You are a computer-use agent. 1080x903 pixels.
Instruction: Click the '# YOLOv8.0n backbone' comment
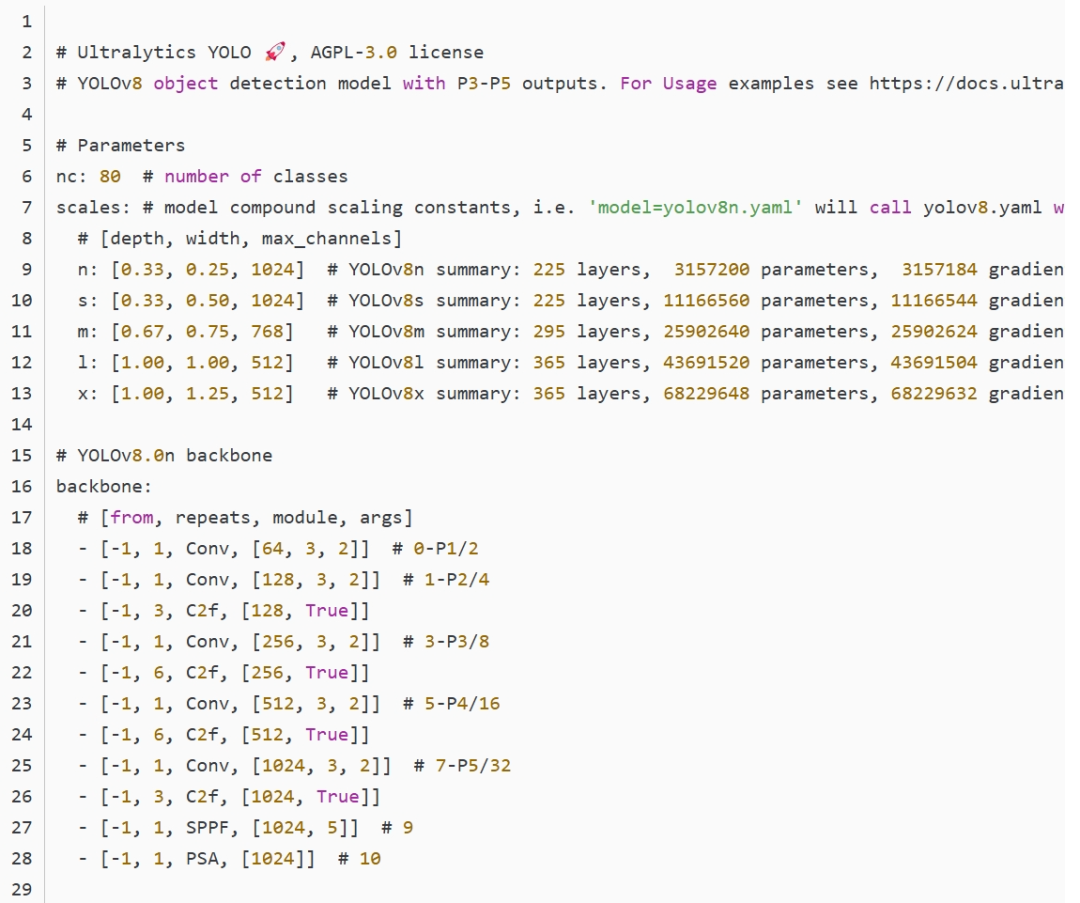coord(164,455)
